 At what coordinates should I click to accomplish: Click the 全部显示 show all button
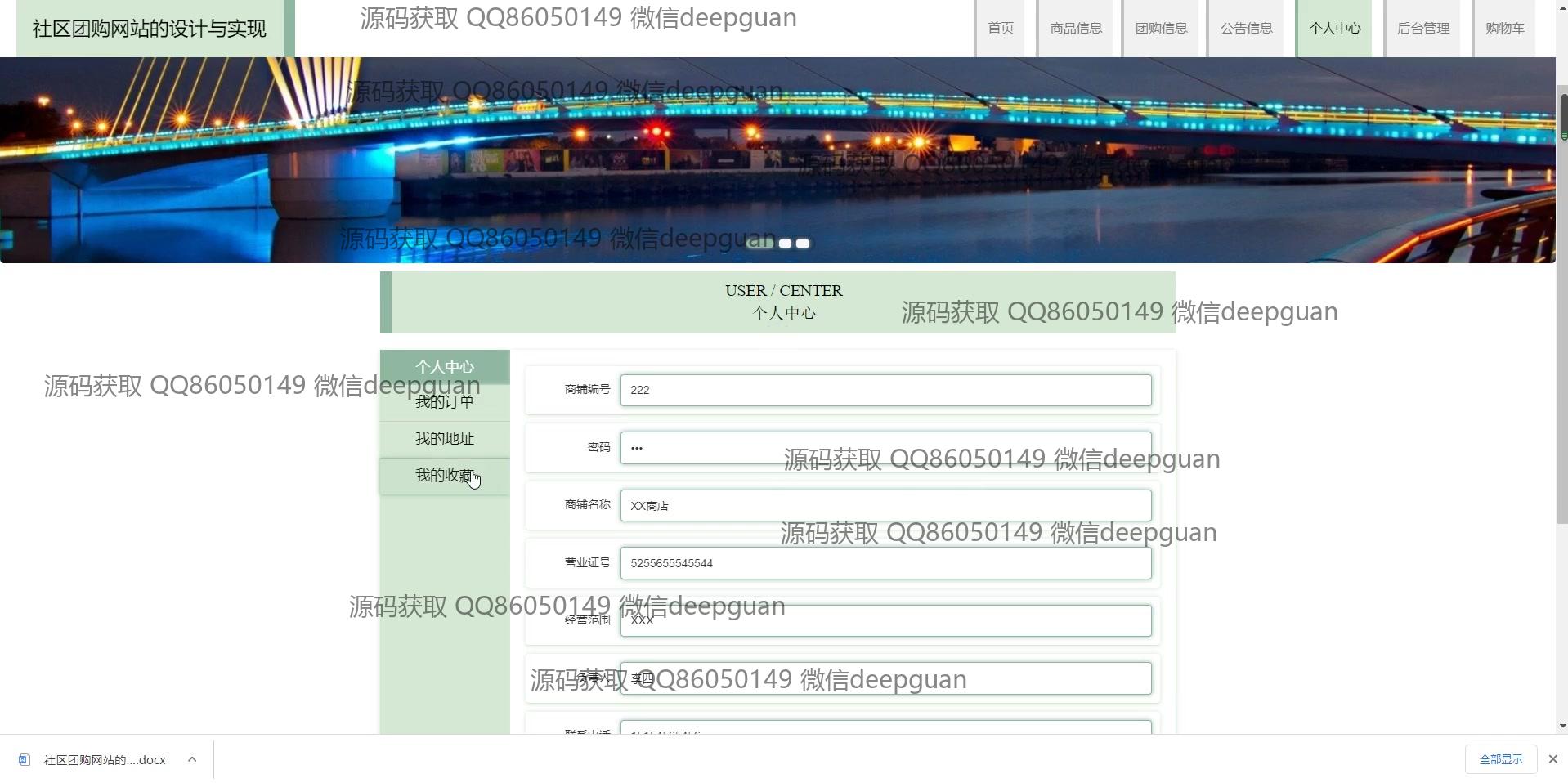tap(1500, 759)
